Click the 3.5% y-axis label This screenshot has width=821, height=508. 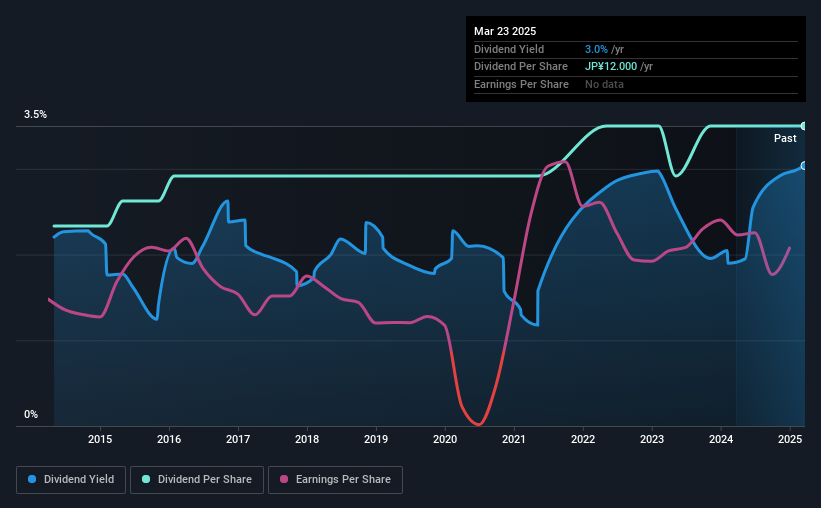(35, 114)
